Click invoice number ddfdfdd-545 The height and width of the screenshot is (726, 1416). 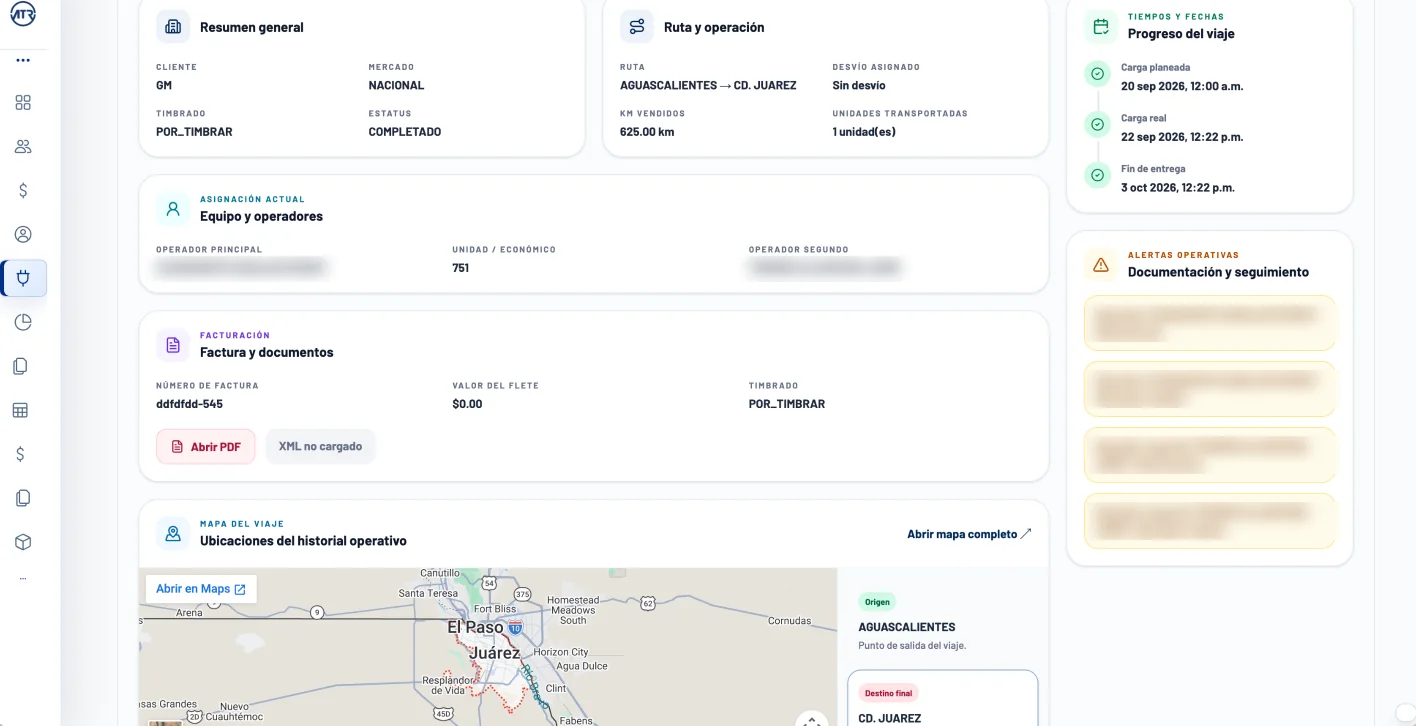[x=189, y=404]
